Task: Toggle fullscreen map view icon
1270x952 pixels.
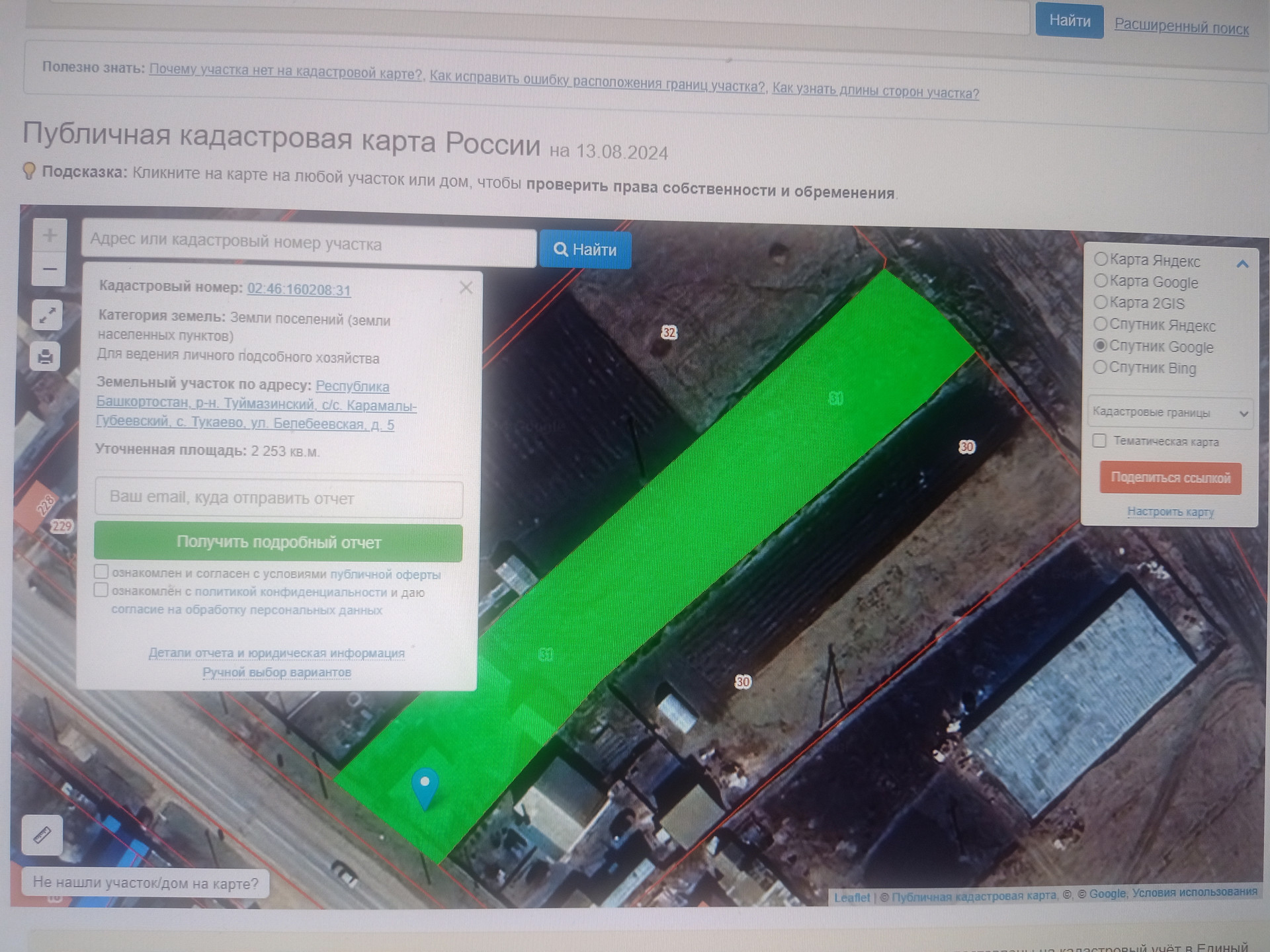Action: pyautogui.click(x=47, y=316)
